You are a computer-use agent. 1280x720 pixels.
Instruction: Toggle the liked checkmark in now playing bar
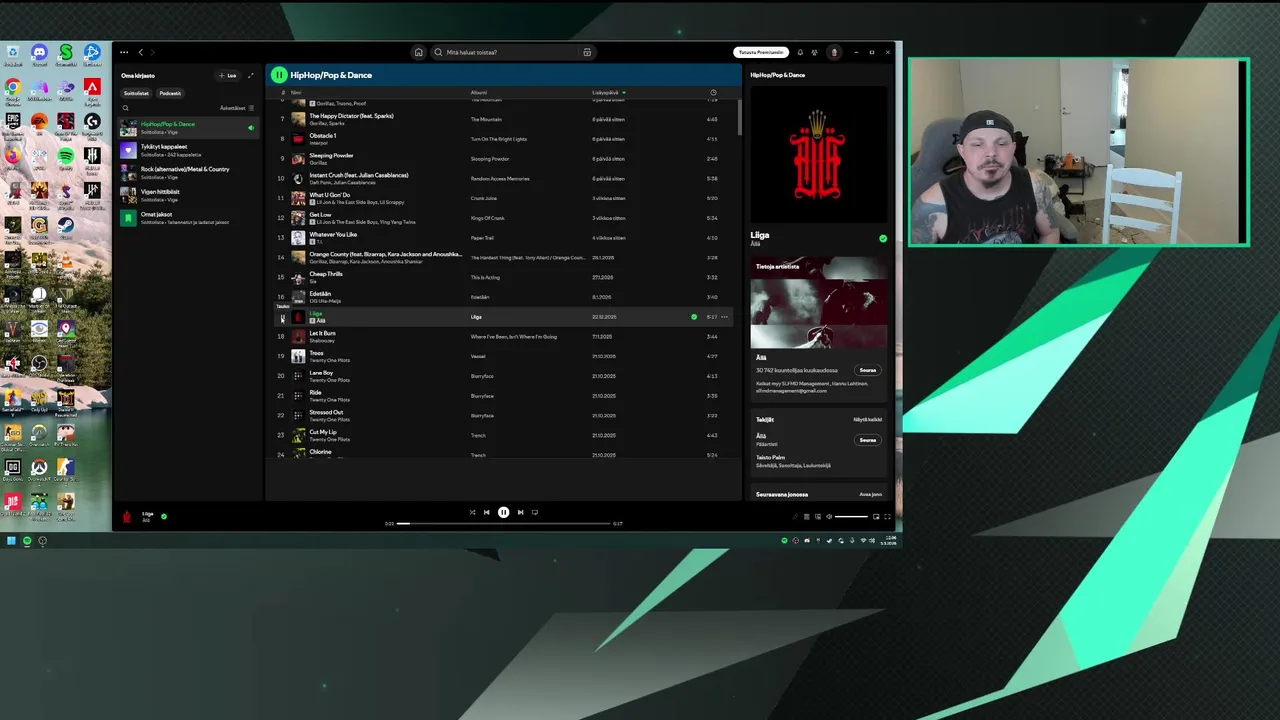tap(164, 517)
